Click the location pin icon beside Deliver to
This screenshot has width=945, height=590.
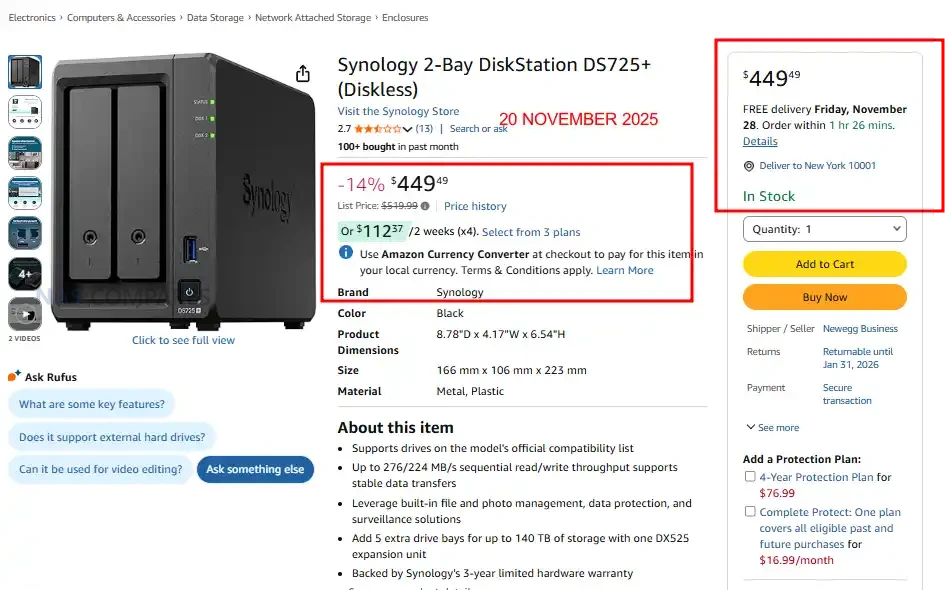[749, 166]
